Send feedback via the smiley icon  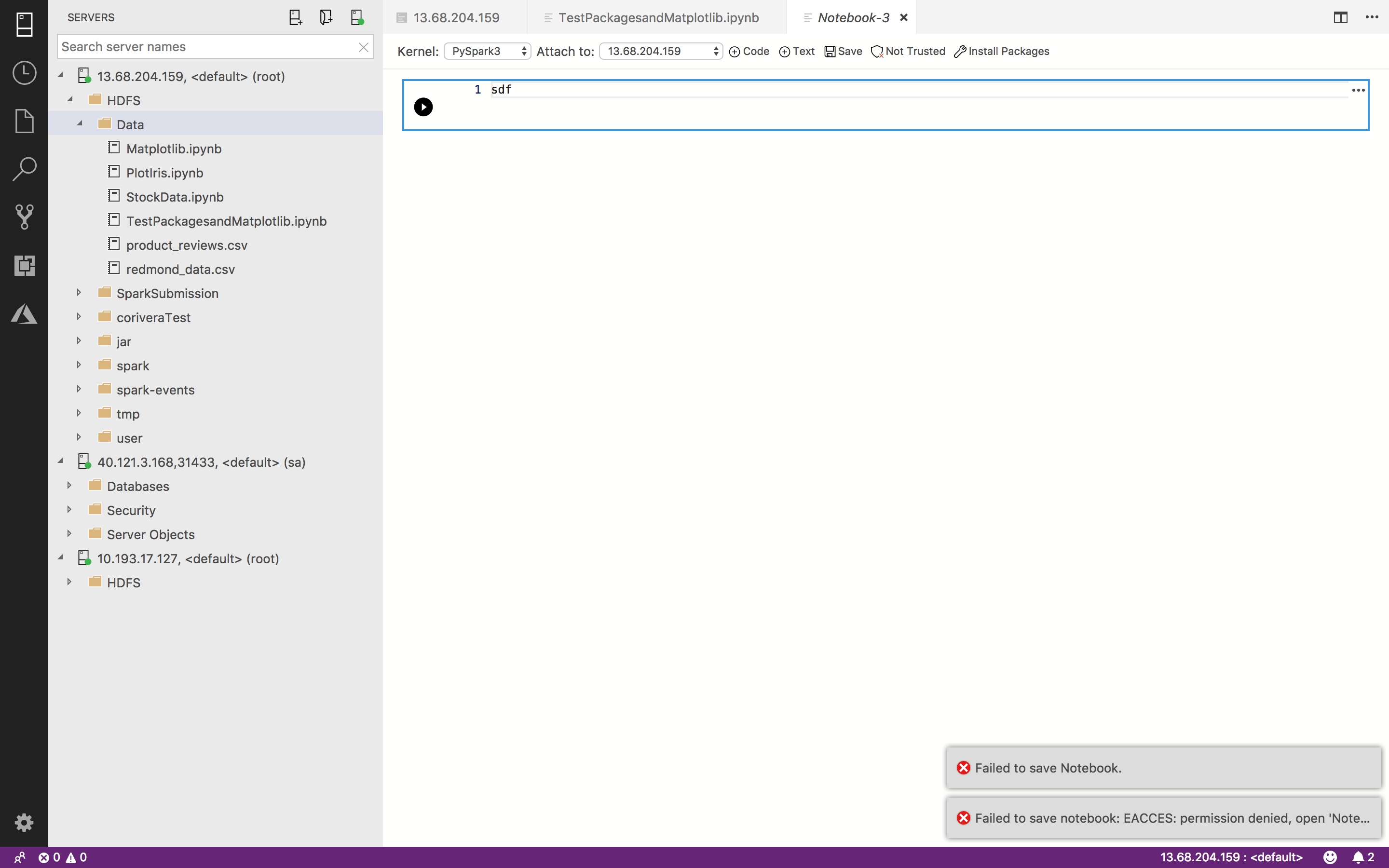[x=1331, y=857]
